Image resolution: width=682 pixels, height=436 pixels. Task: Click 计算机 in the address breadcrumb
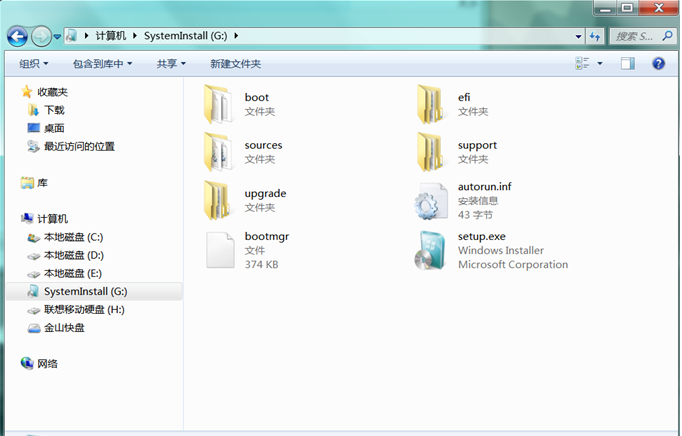[x=111, y=36]
